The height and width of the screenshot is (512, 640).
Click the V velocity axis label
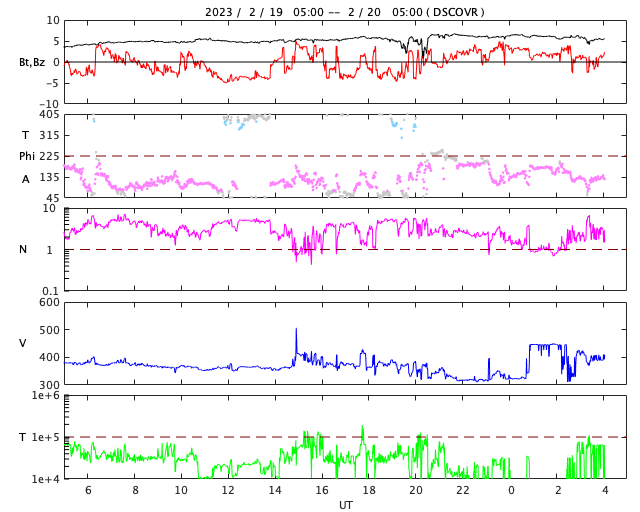(23, 343)
